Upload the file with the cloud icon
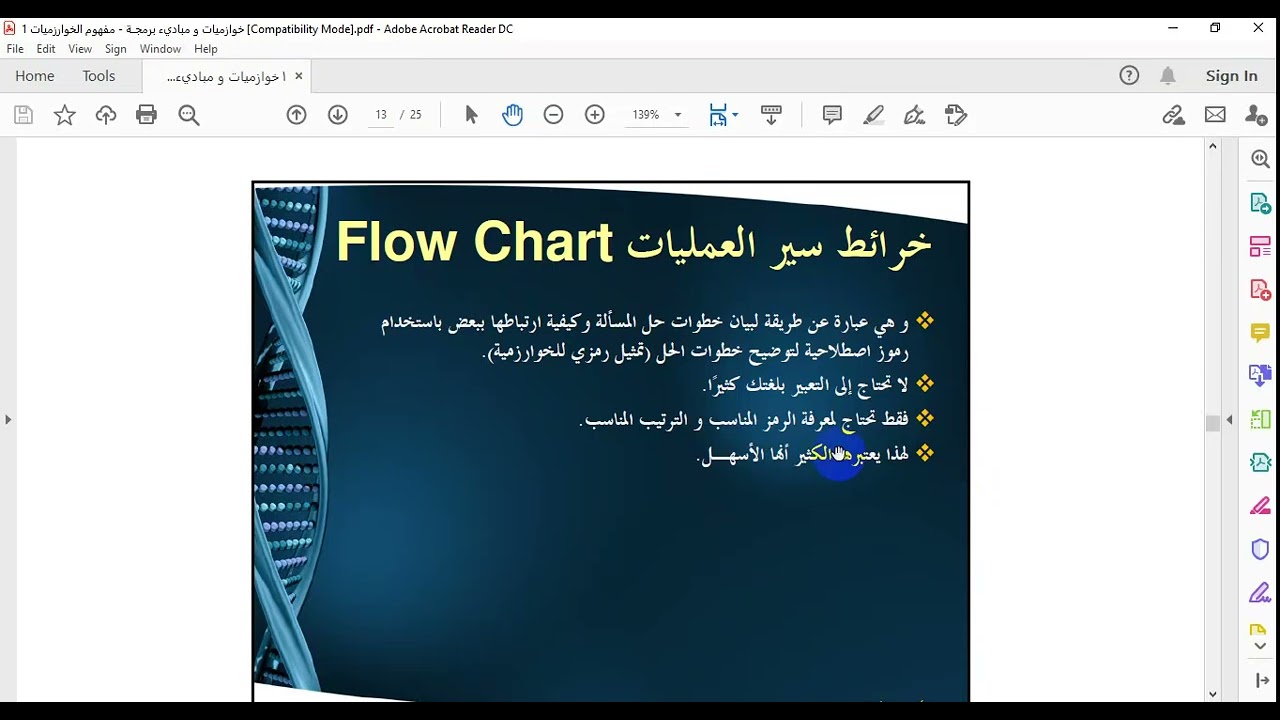1280x720 pixels. 106,115
